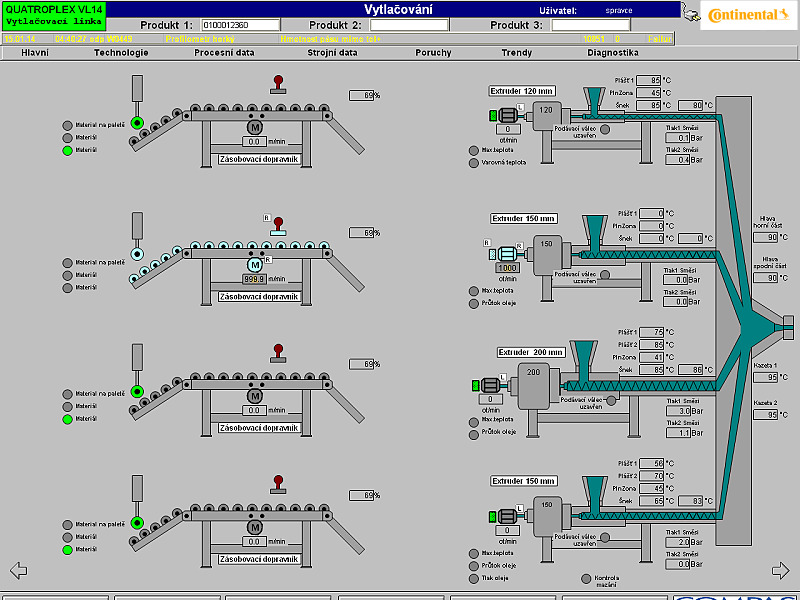This screenshot has height=600, width=800.
Task: Click the 0.1 Bar Tlak1 Směsi value
Action: point(677,138)
